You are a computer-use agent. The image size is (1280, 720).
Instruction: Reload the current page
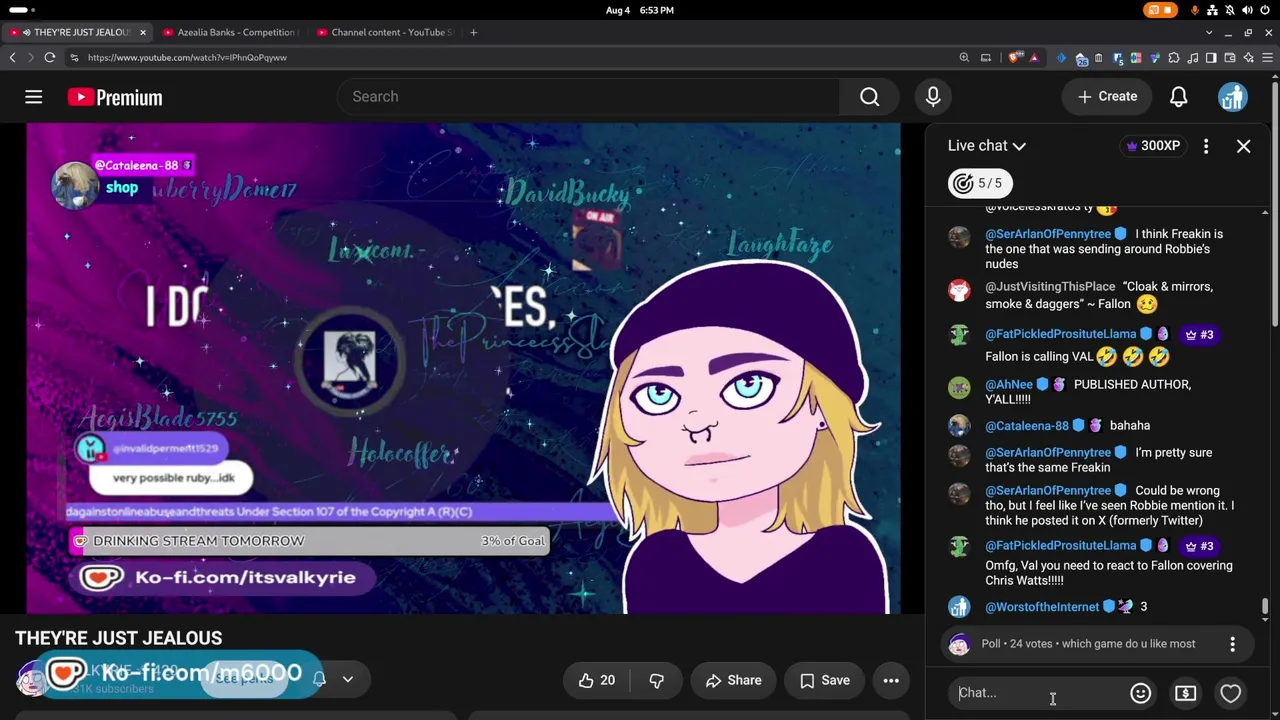click(x=49, y=58)
